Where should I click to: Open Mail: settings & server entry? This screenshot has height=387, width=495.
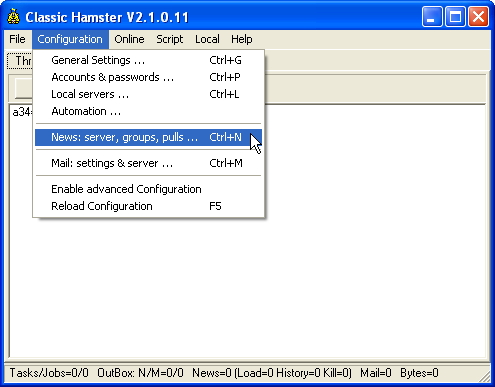(148, 163)
